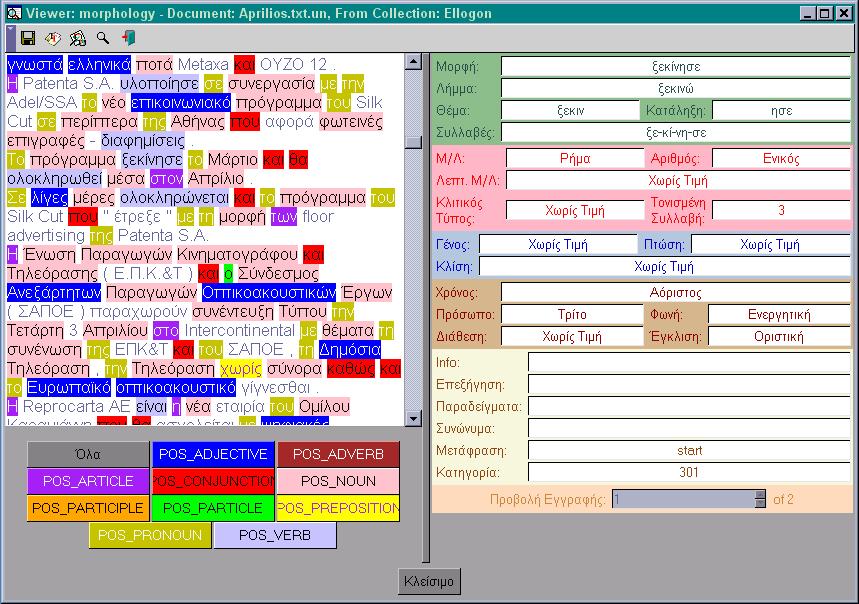
Task: Minimize the viewer window
Action: pos(808,13)
